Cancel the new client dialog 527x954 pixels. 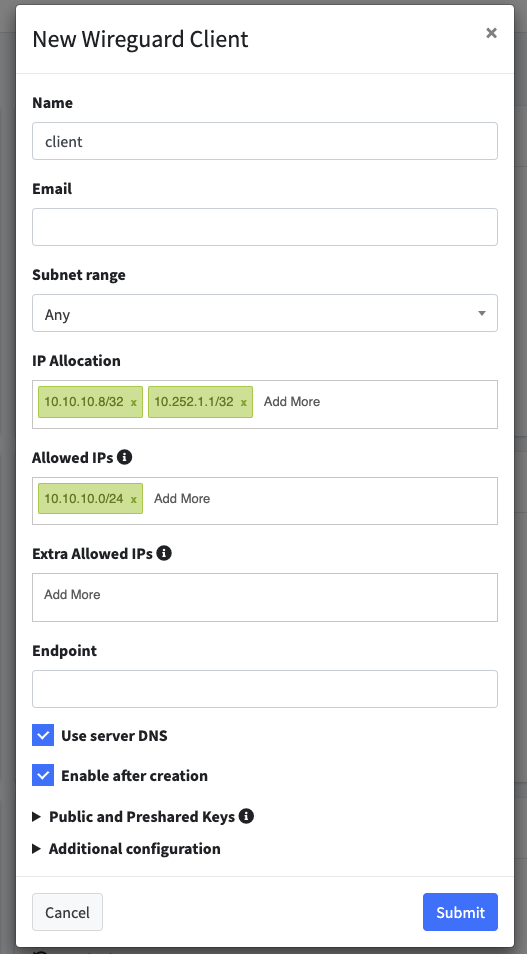68,912
